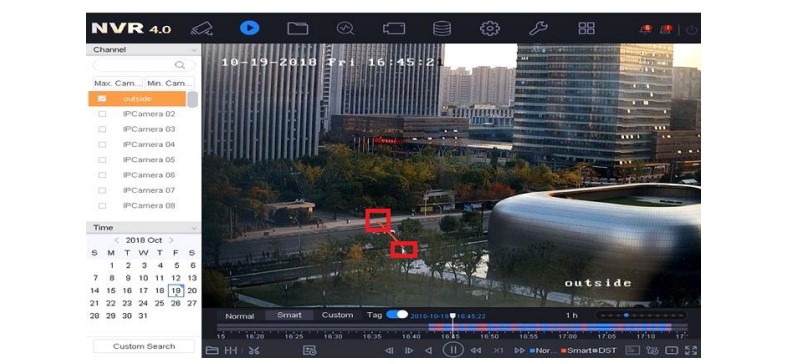
Task: Check the IPCamera 04 checkbox
Action: 102,144
